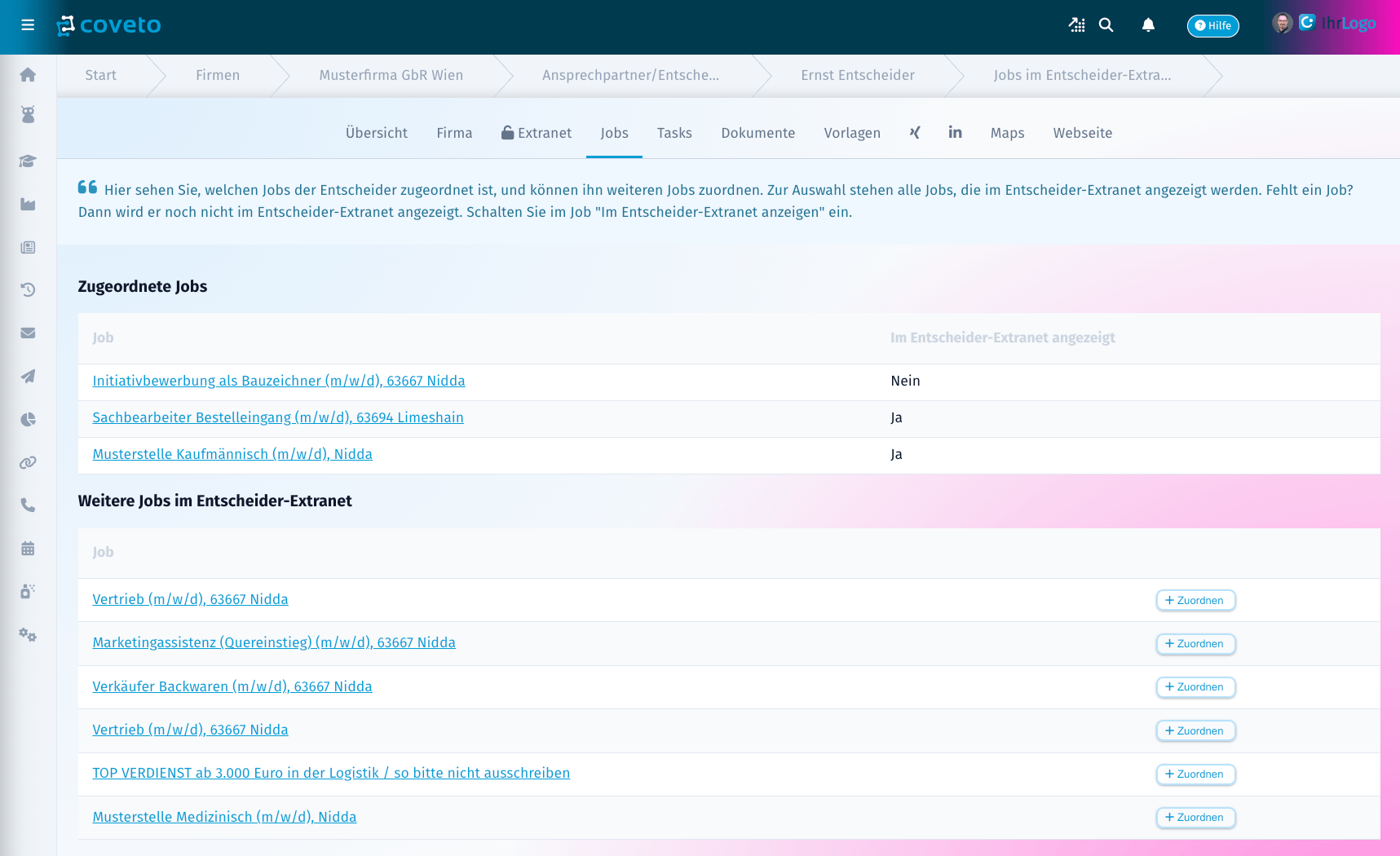Open Sachbearbeiter Bestelleingang job link
Image resolution: width=1400 pixels, height=856 pixels.
pyautogui.click(x=278, y=417)
